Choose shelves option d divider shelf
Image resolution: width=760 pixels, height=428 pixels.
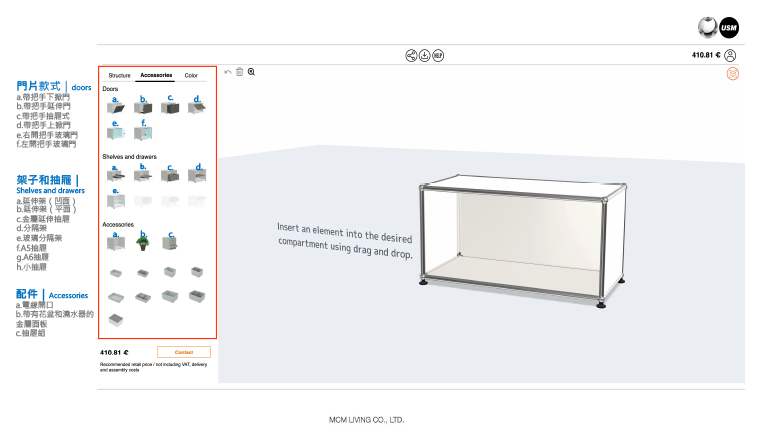click(x=198, y=175)
